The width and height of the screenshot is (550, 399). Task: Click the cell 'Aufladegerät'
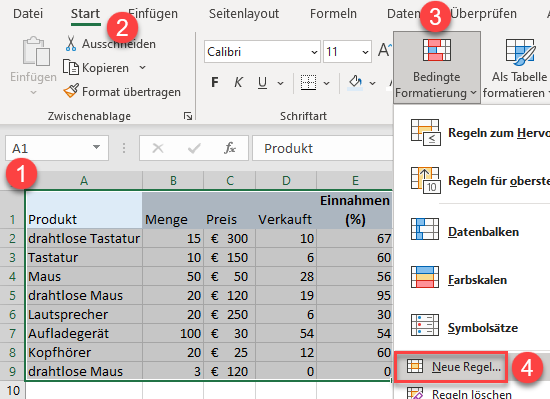84,333
